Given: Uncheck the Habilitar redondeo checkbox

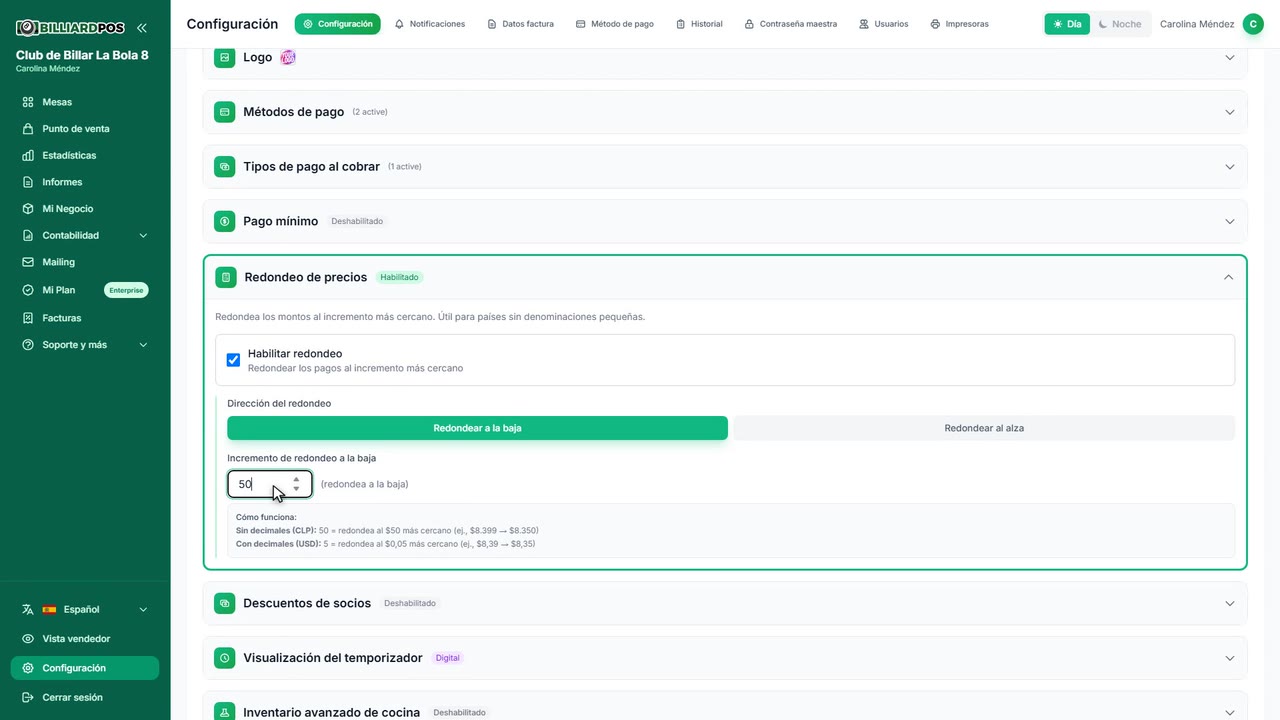Looking at the screenshot, I should click(x=233, y=360).
